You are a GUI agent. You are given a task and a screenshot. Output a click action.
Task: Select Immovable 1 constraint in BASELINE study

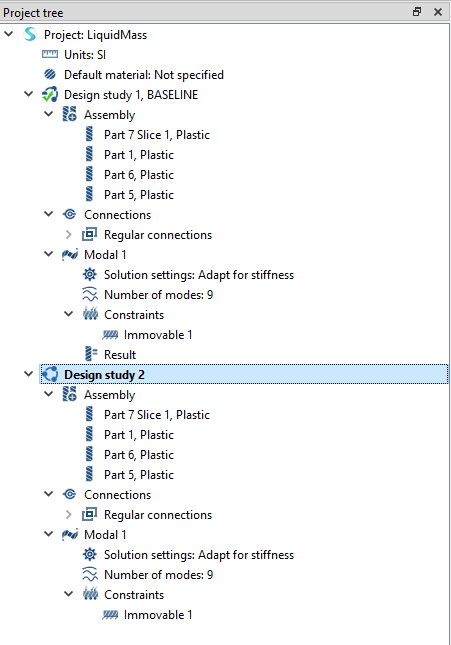158,334
